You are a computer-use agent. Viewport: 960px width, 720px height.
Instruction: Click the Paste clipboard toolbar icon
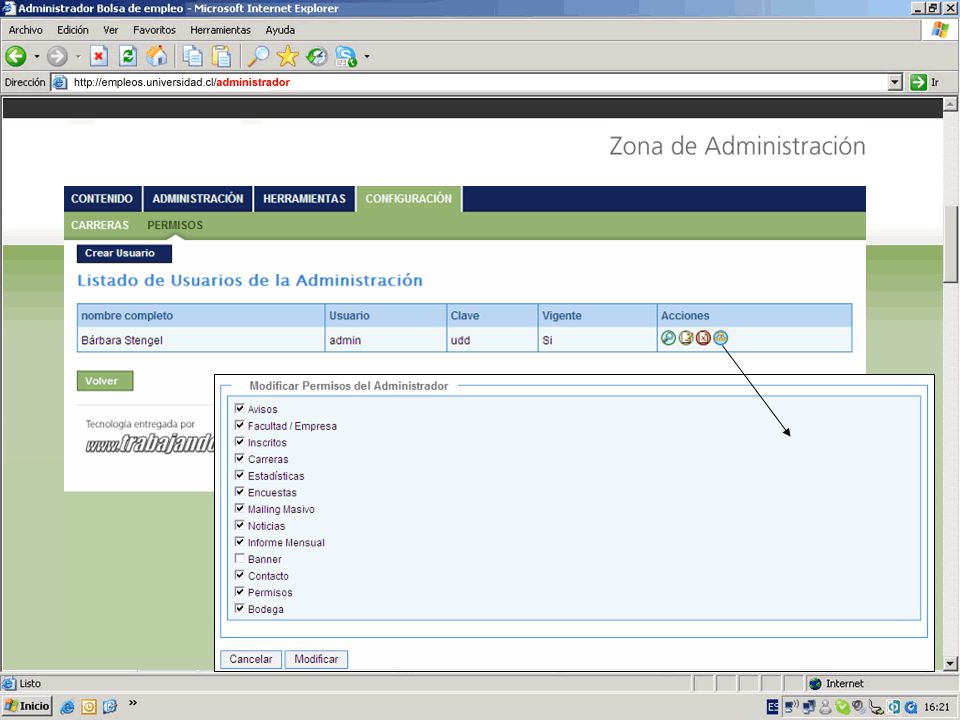point(221,56)
